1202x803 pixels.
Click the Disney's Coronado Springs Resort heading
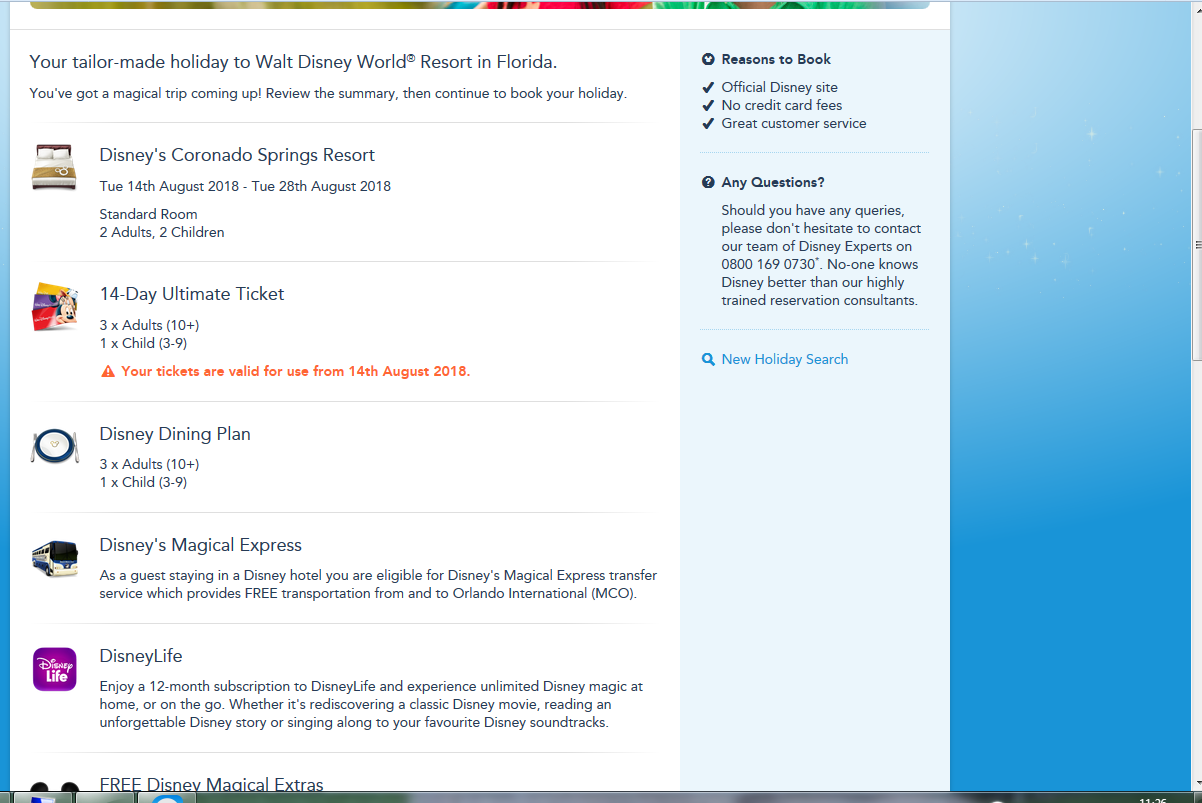[237, 155]
